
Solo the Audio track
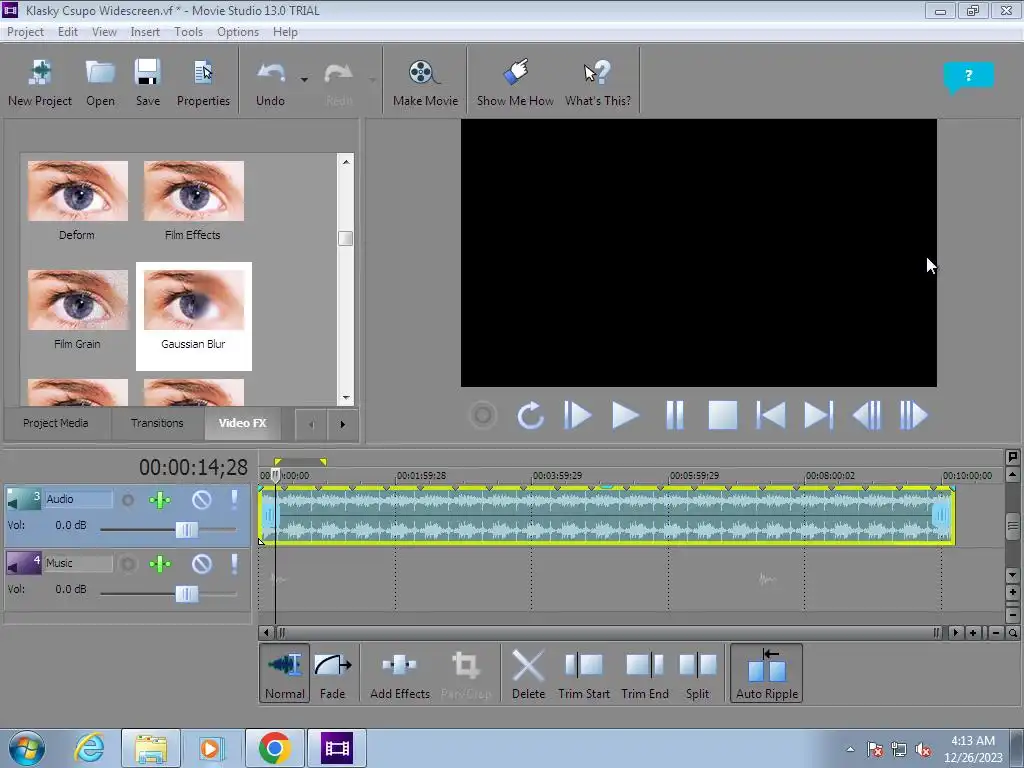tap(234, 500)
